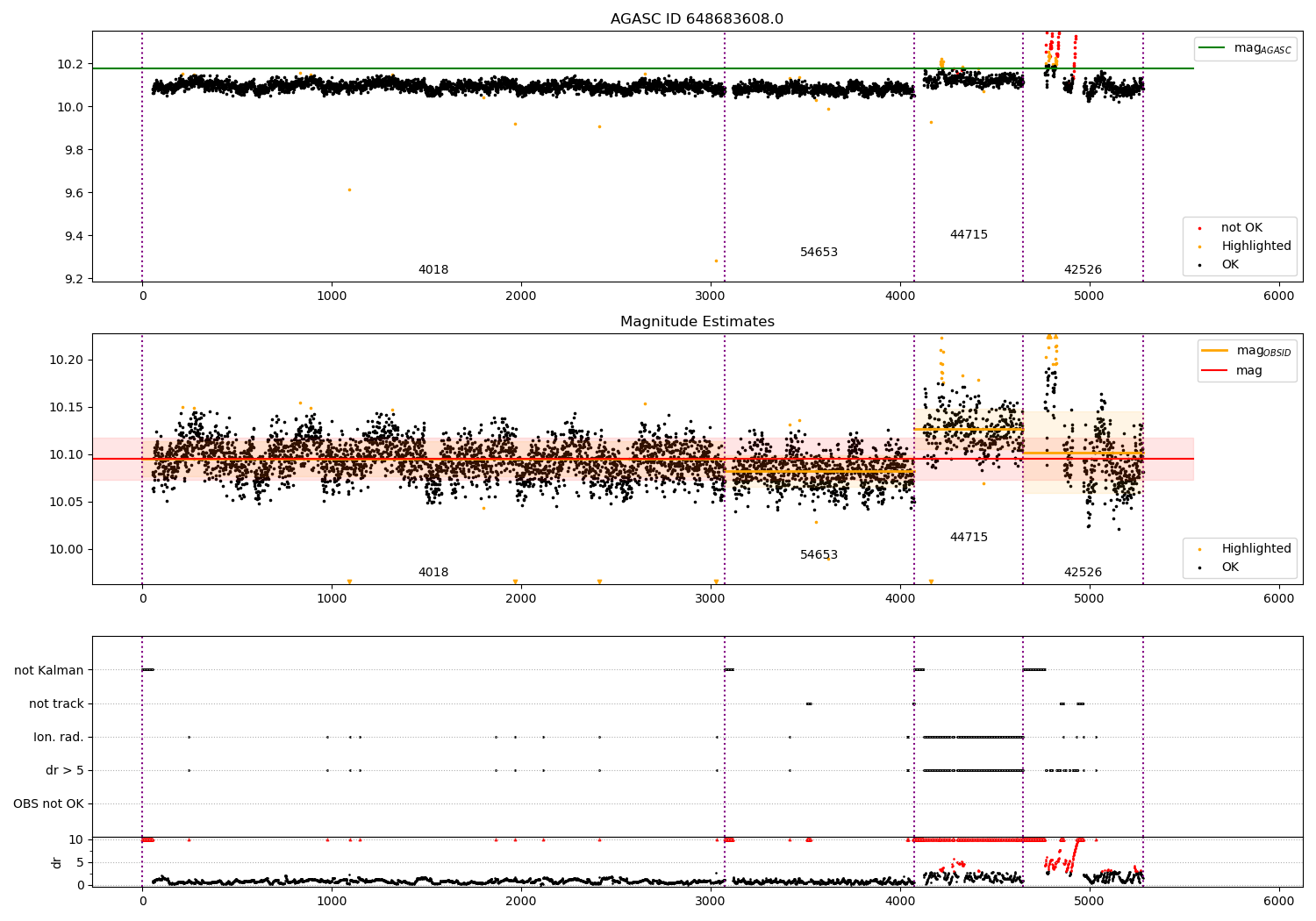Click the green mag AGASC legend line sample
Image resolution: width=1316 pixels, height=921 pixels.
(x=1212, y=48)
